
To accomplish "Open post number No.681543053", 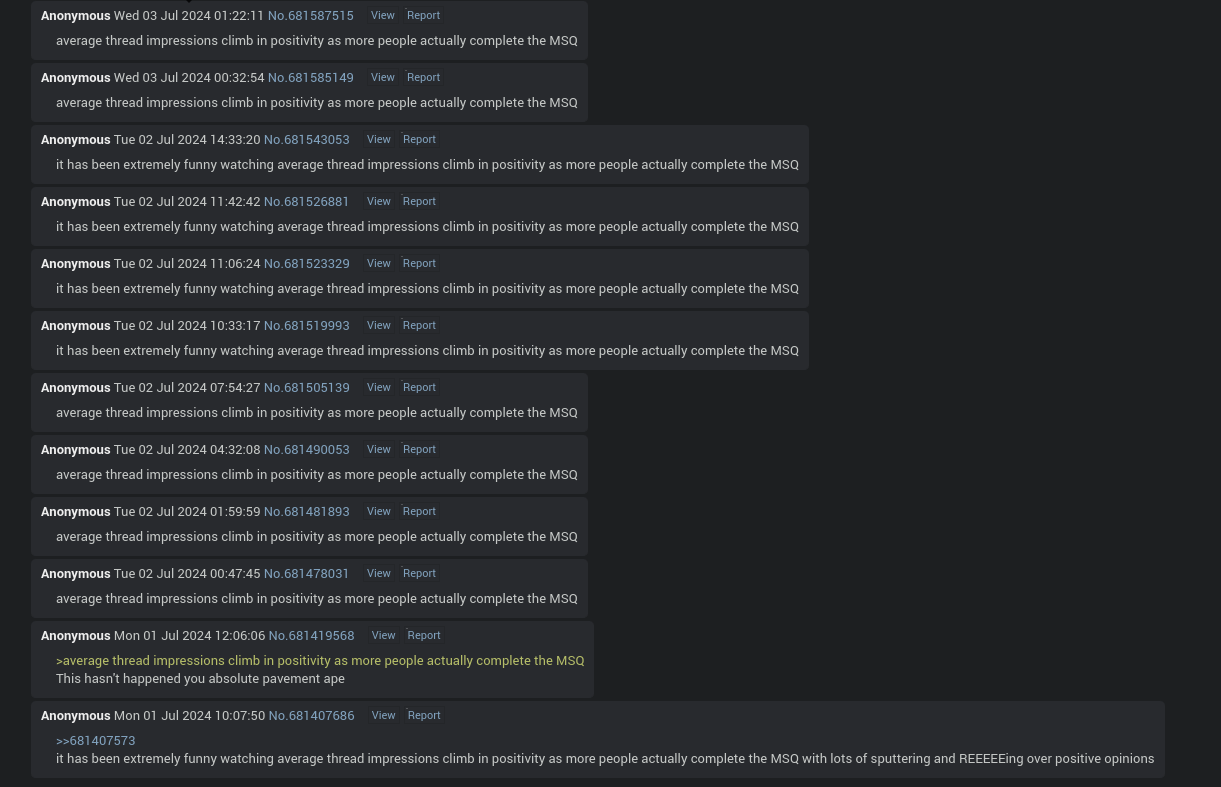I will (x=306, y=139).
